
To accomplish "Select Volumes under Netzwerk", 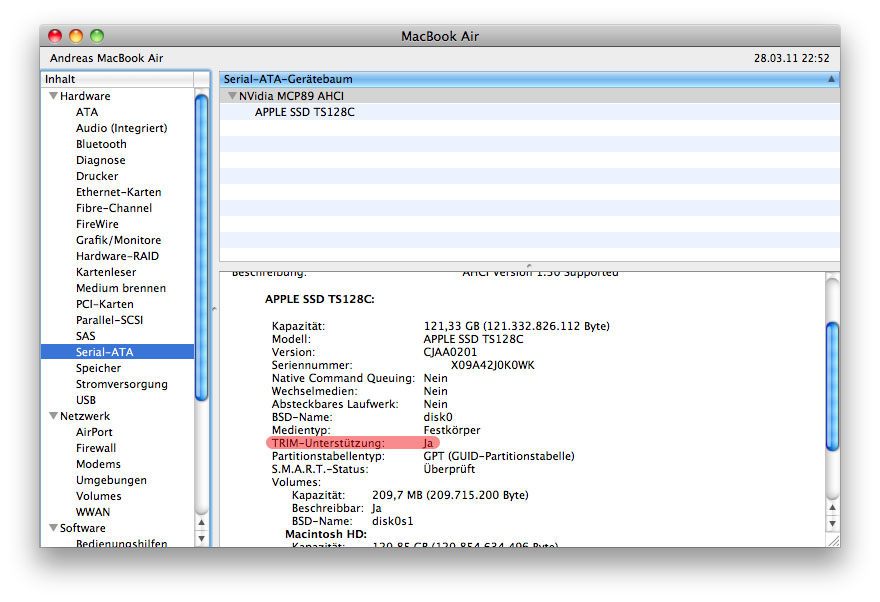I will coord(98,496).
